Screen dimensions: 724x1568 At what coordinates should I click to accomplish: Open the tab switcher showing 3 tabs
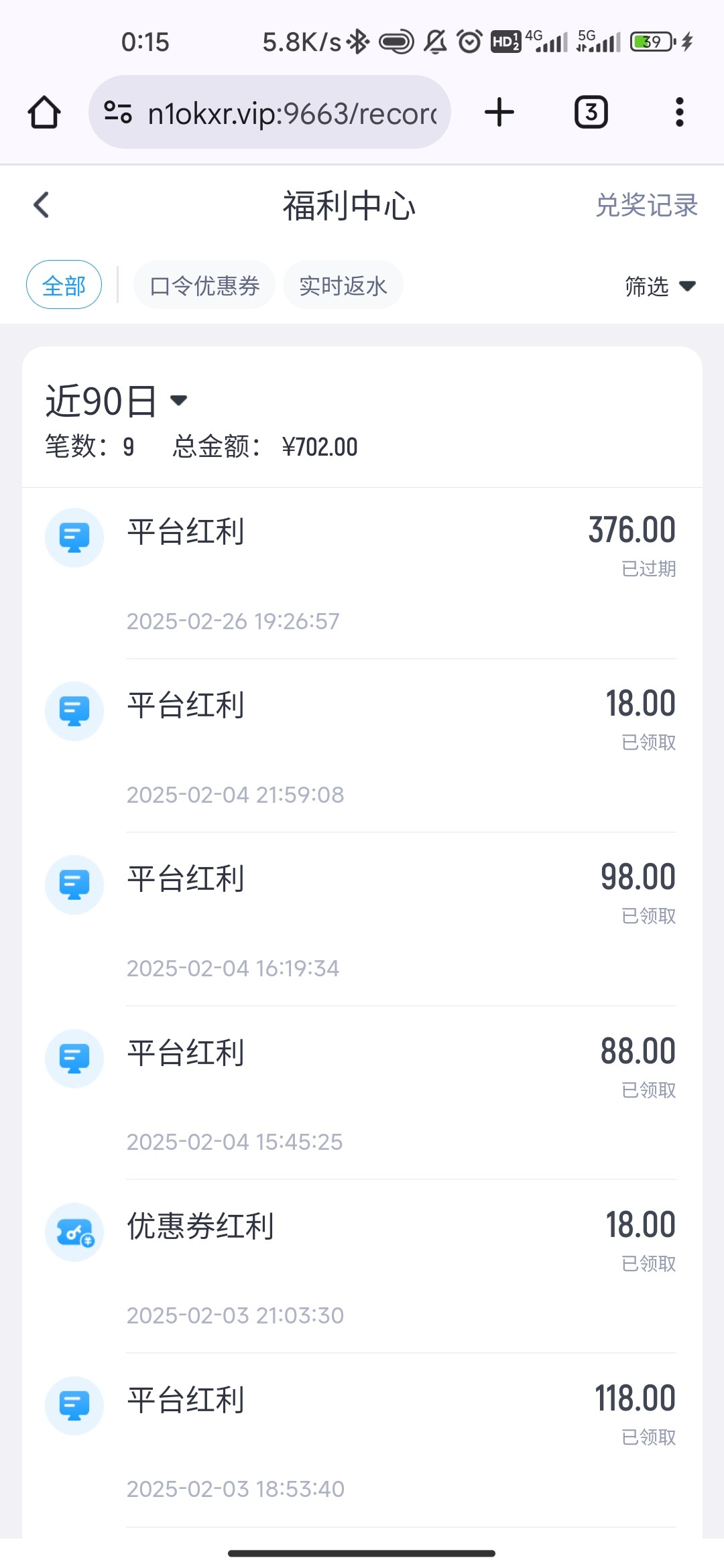tap(591, 113)
